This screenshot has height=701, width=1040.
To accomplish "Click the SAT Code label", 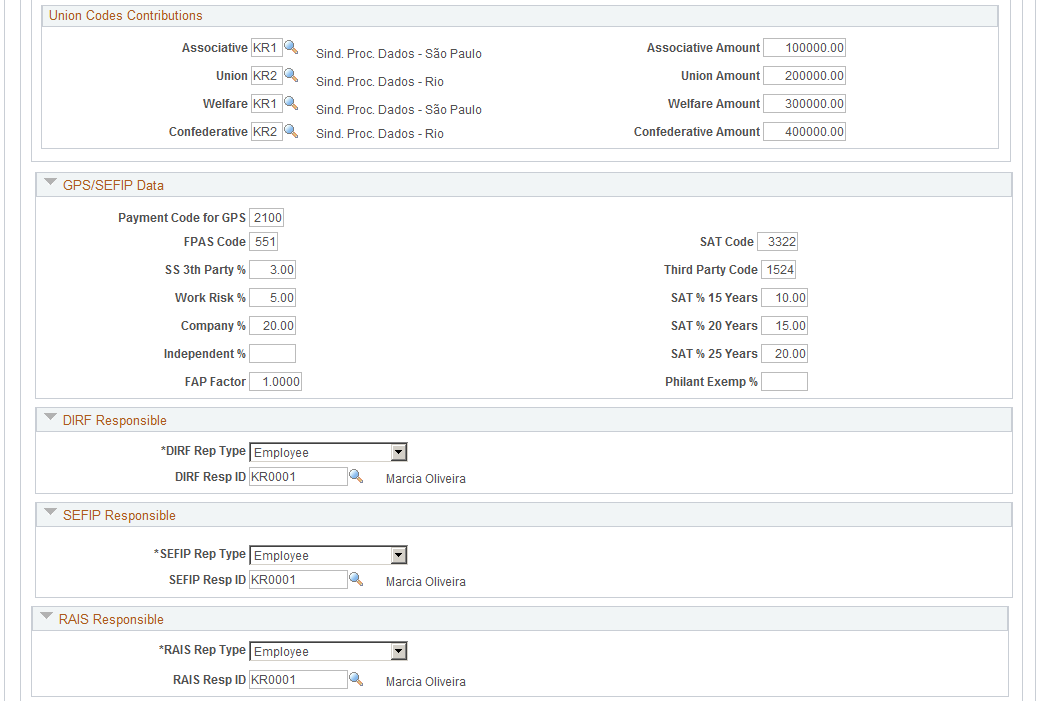I will [726, 241].
